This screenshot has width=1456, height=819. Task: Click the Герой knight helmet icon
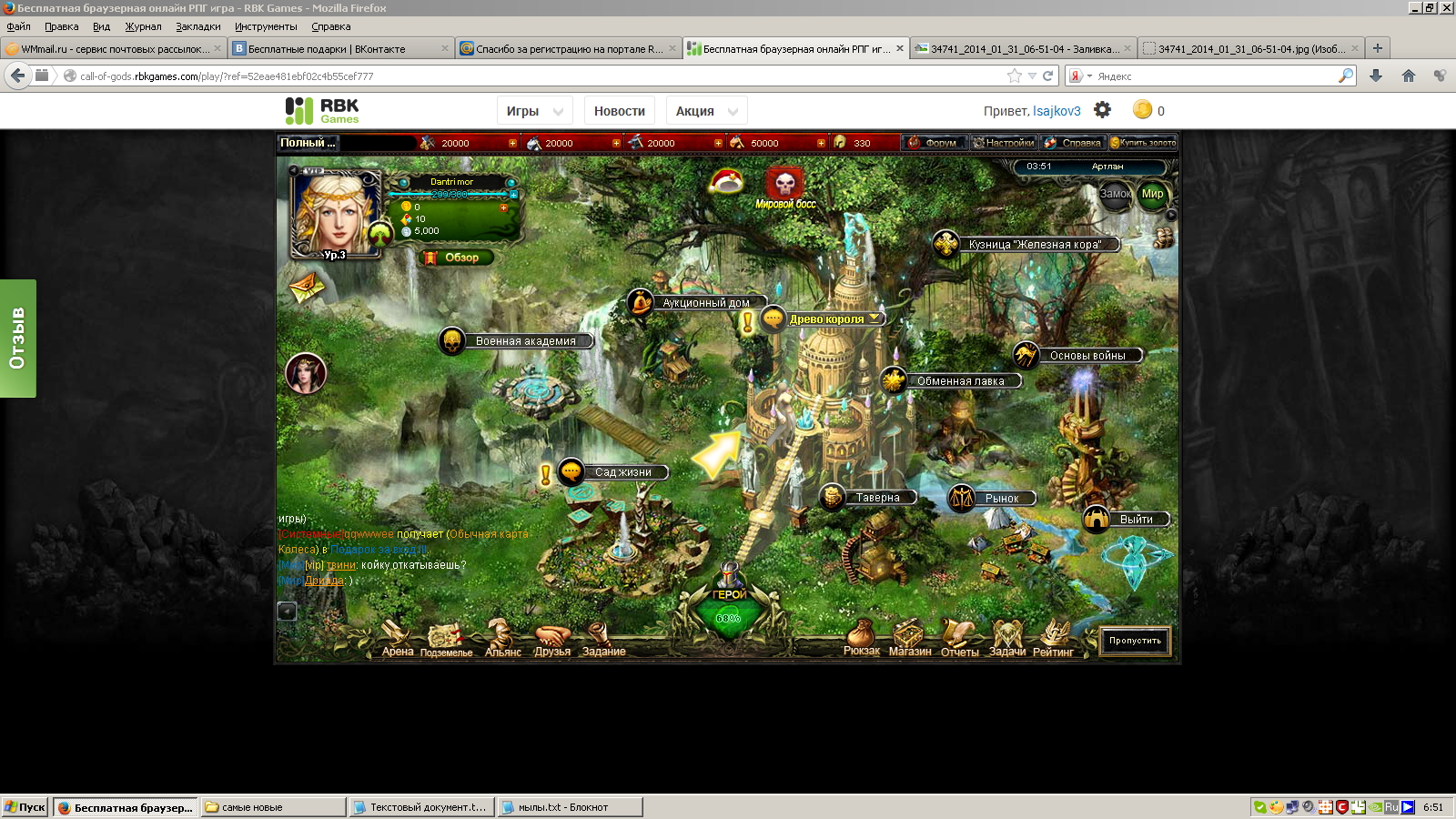729,576
